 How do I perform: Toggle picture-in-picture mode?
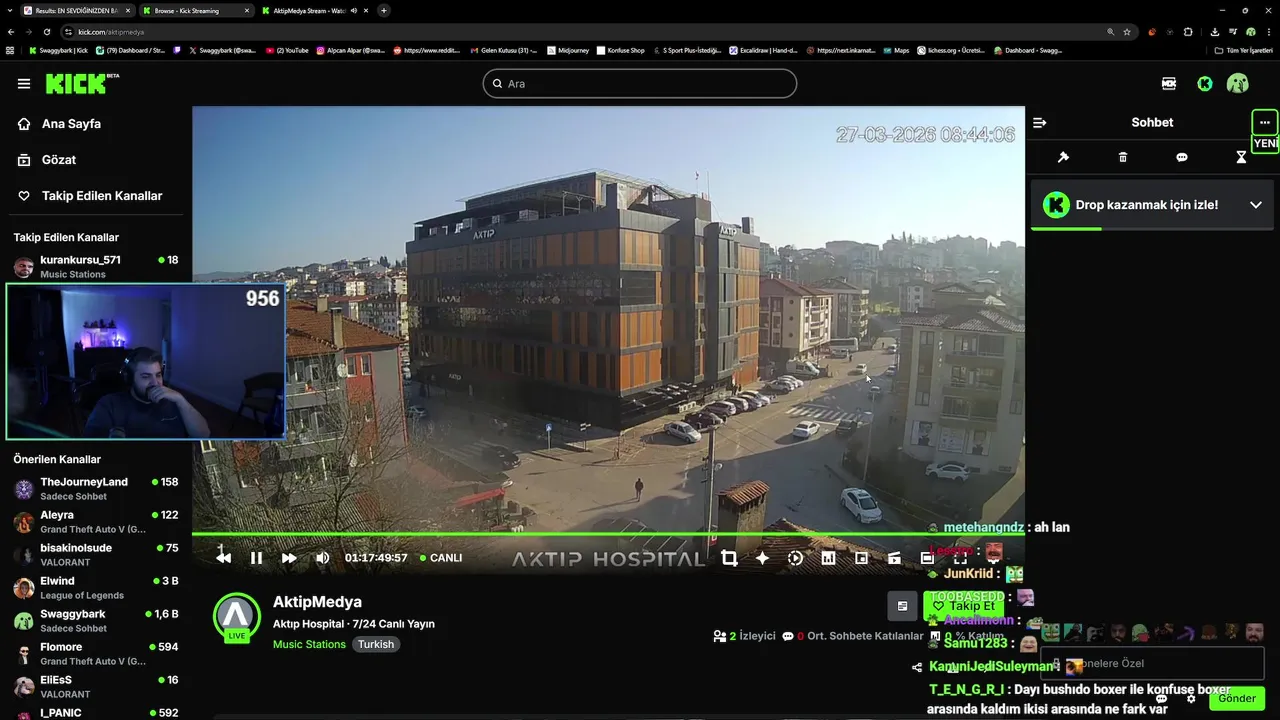pyautogui.click(x=861, y=558)
